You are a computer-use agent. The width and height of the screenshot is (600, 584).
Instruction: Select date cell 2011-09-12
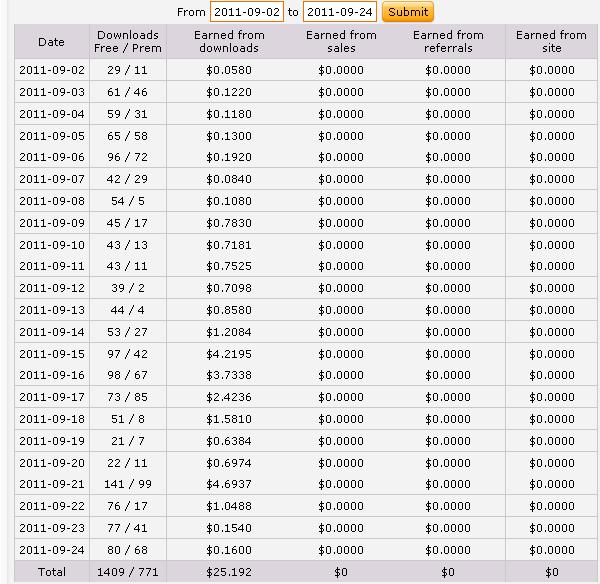tap(52, 288)
